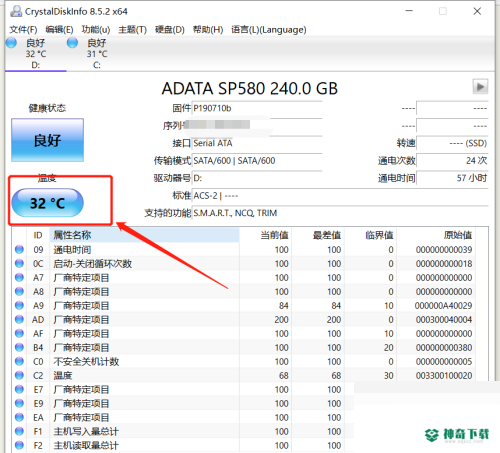Click the status dot for row EA
This screenshot has height=453, width=500.
pyautogui.click(x=19, y=418)
